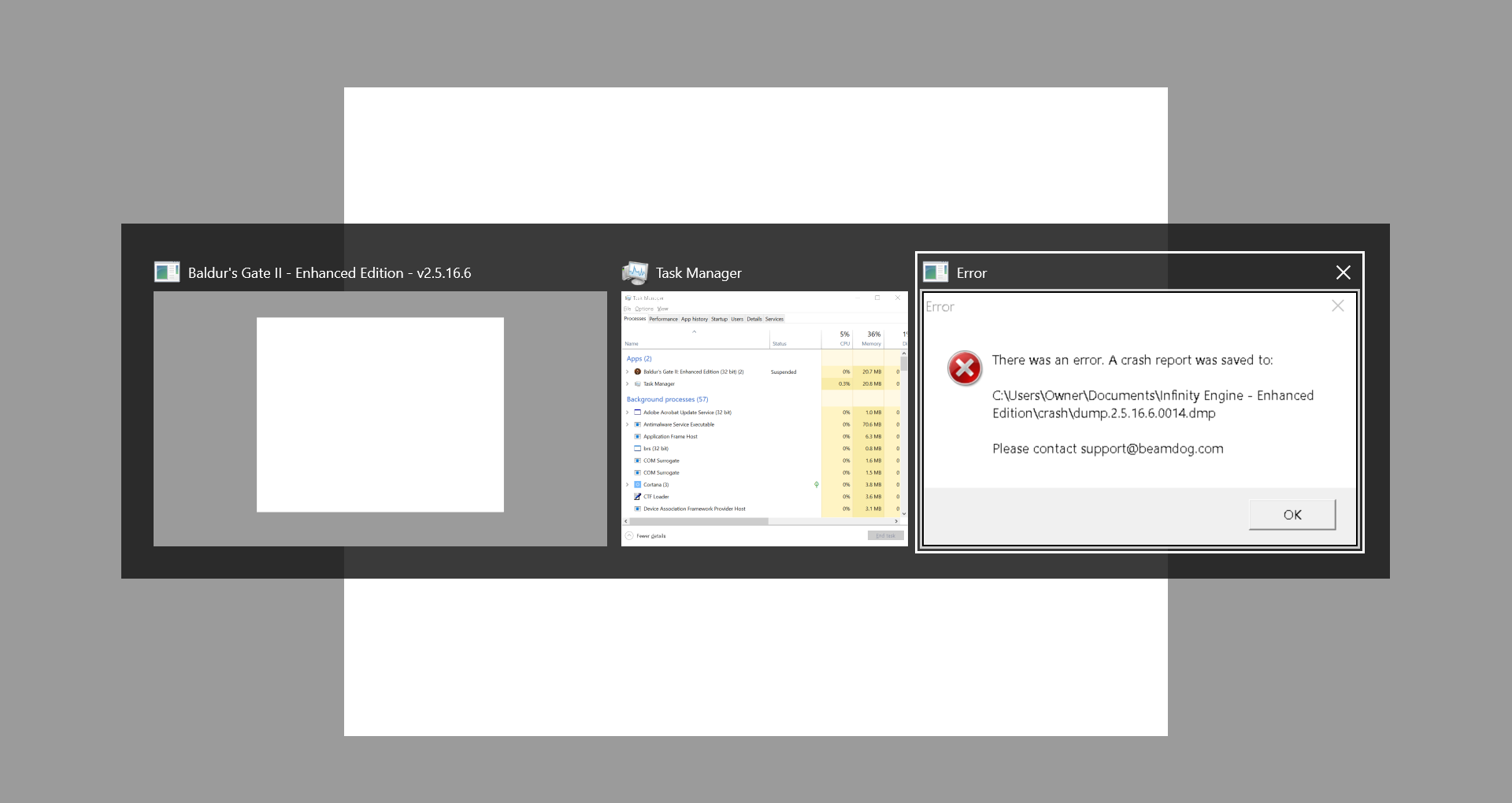Click the green leaf status icon beside Cortana
Image resolution: width=1512 pixels, height=803 pixels.
817,485
